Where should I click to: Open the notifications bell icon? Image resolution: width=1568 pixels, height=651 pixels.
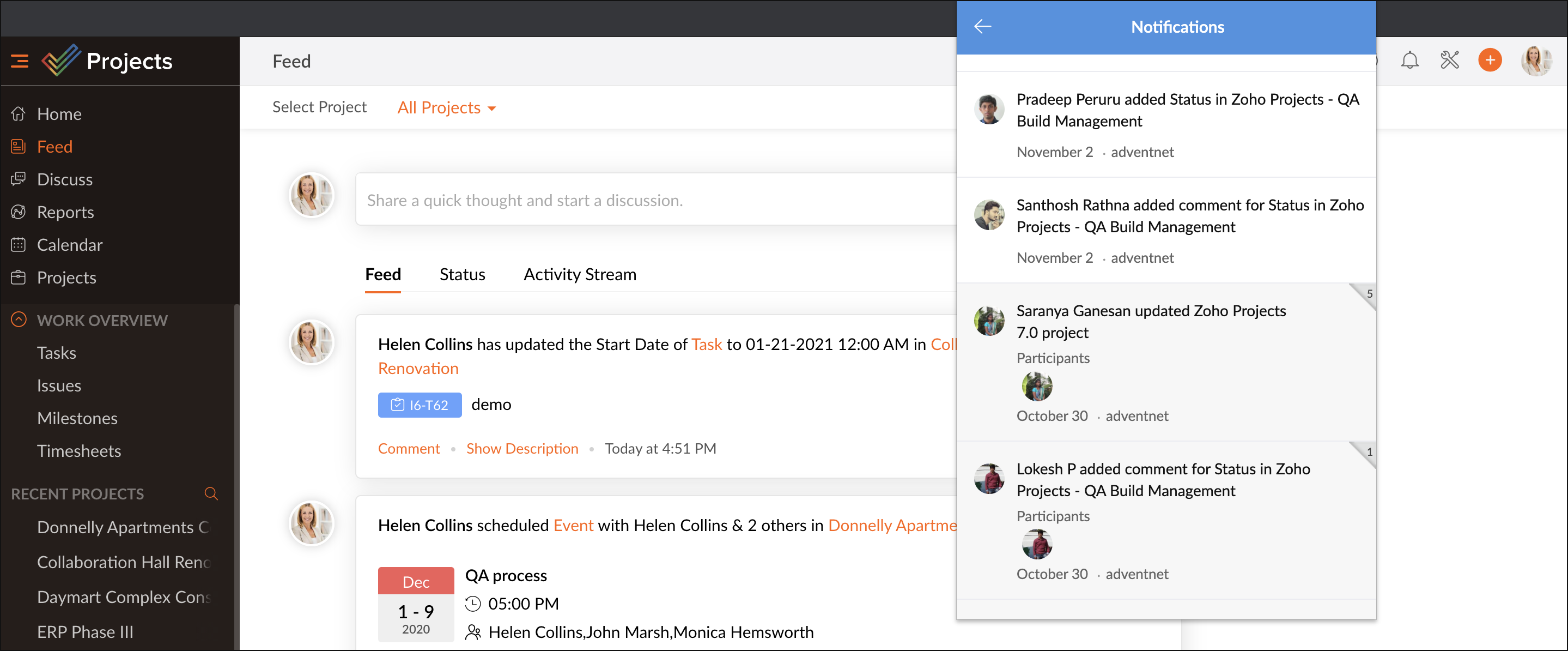click(x=1410, y=61)
